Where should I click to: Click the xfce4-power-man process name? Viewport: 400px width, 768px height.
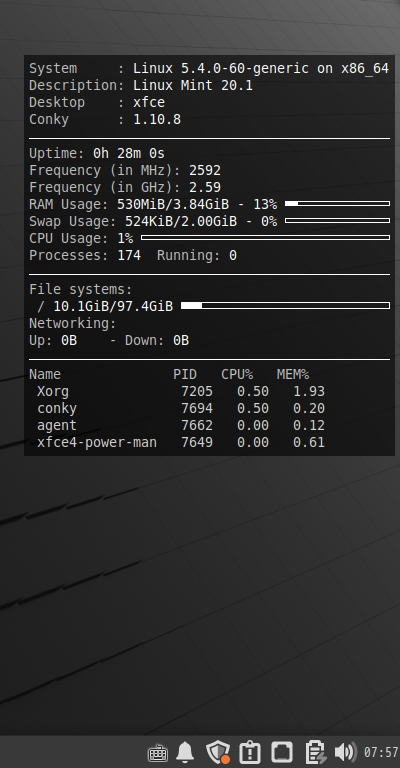tap(97, 443)
